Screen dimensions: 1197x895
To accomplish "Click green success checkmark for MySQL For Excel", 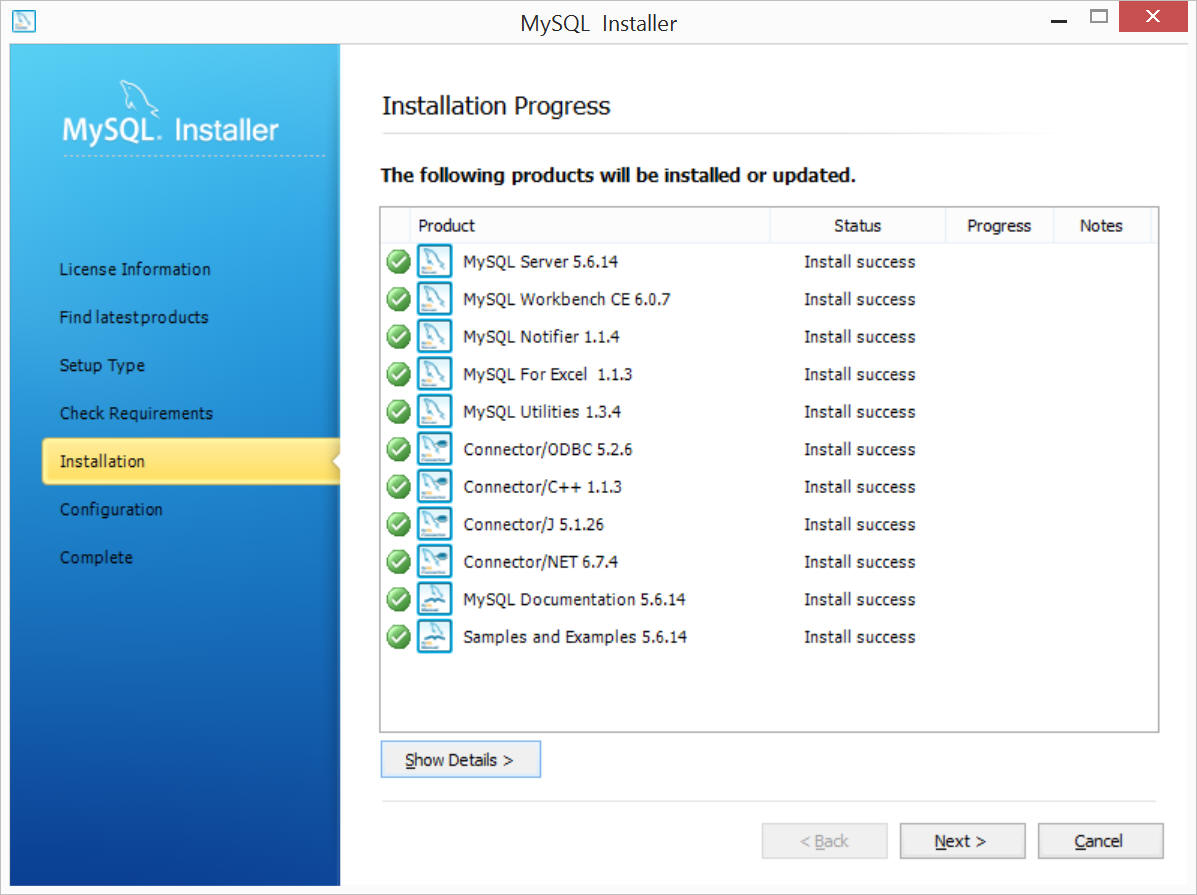I will pyautogui.click(x=398, y=374).
